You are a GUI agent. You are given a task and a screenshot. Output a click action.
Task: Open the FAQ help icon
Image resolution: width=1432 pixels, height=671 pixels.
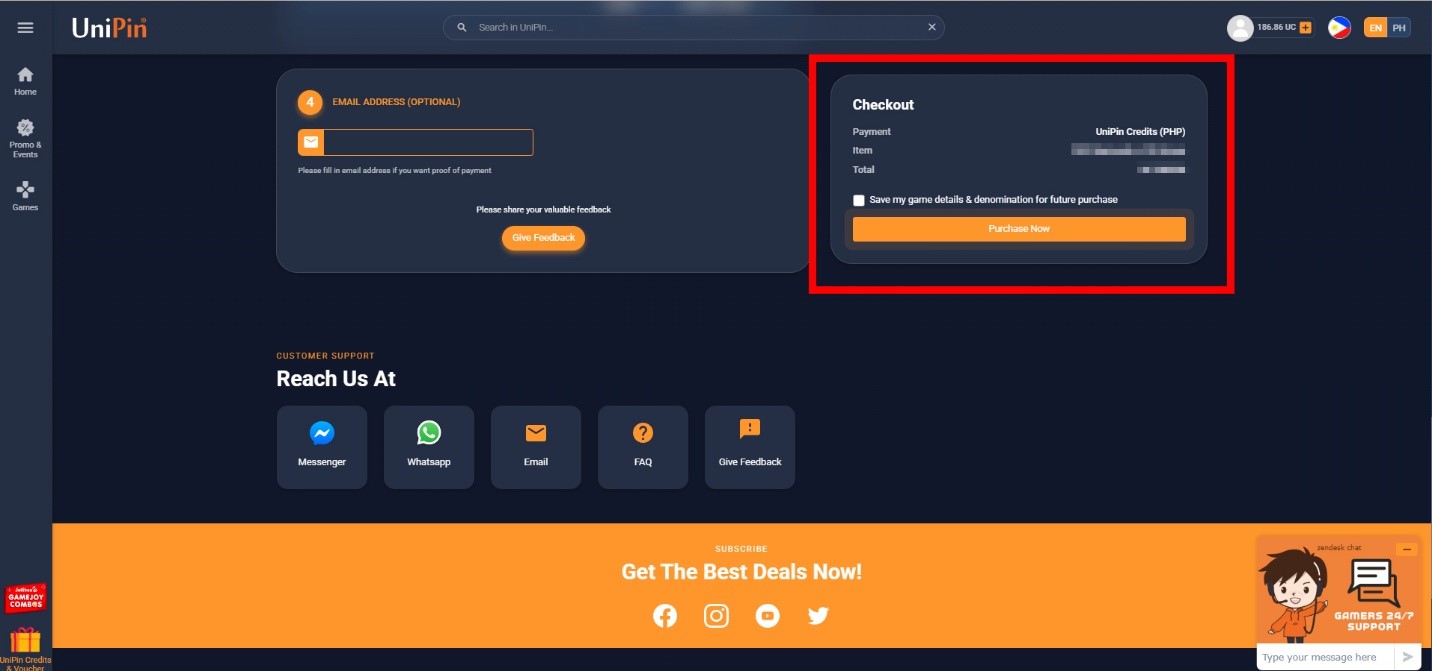[x=643, y=433]
